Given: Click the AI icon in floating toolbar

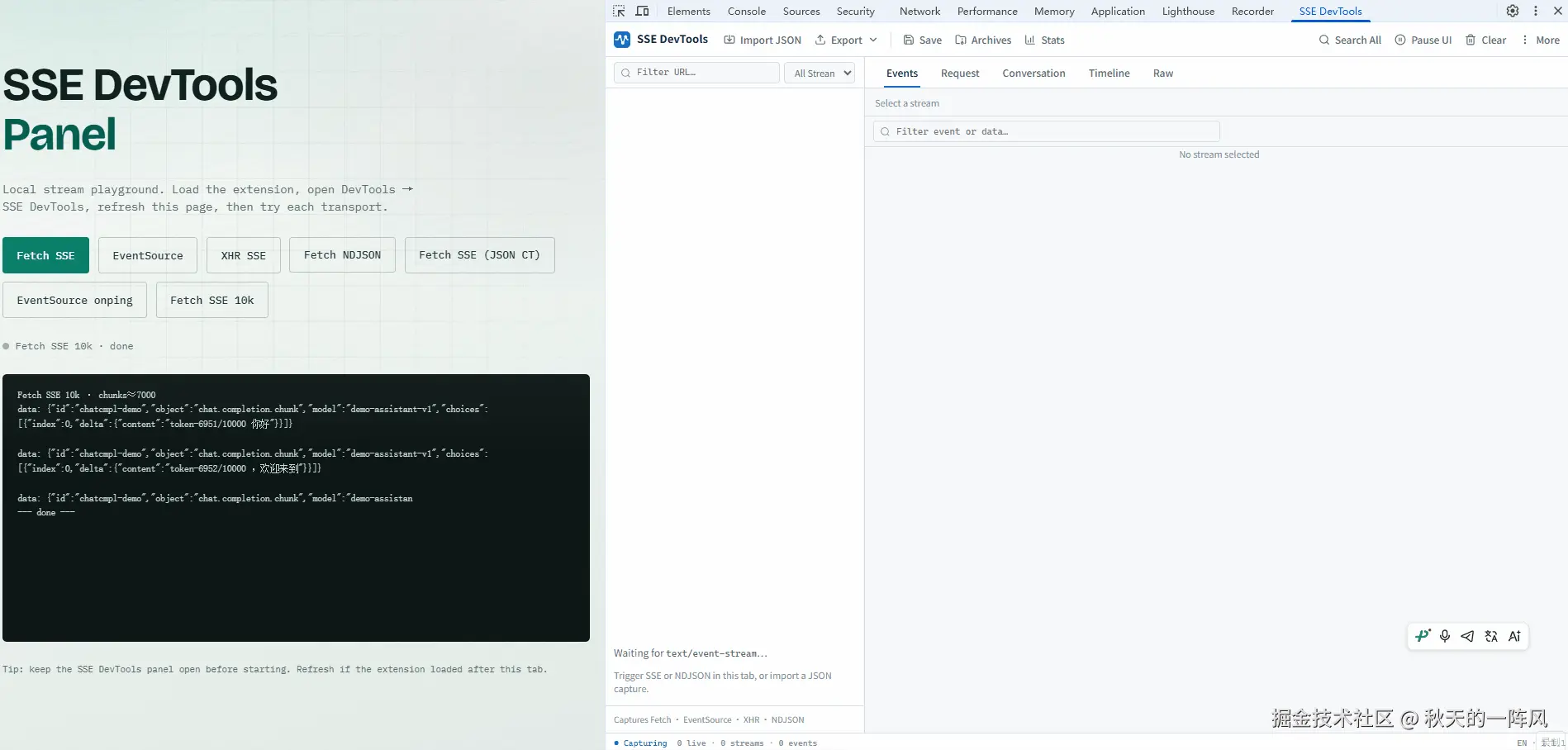Looking at the screenshot, I should (x=1514, y=636).
